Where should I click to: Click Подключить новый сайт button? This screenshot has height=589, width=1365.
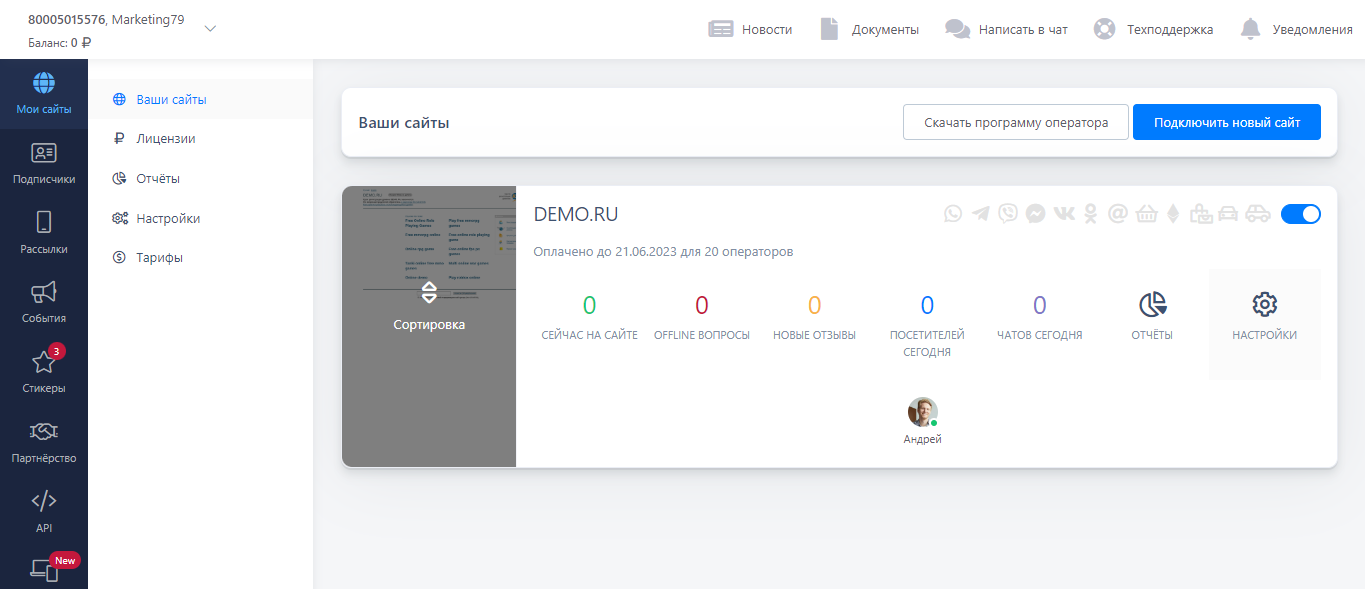click(1226, 123)
